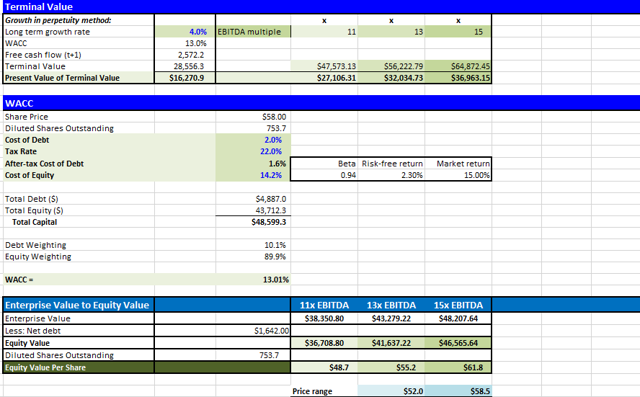Select the Tax Rate 22.0% cell

253,151
